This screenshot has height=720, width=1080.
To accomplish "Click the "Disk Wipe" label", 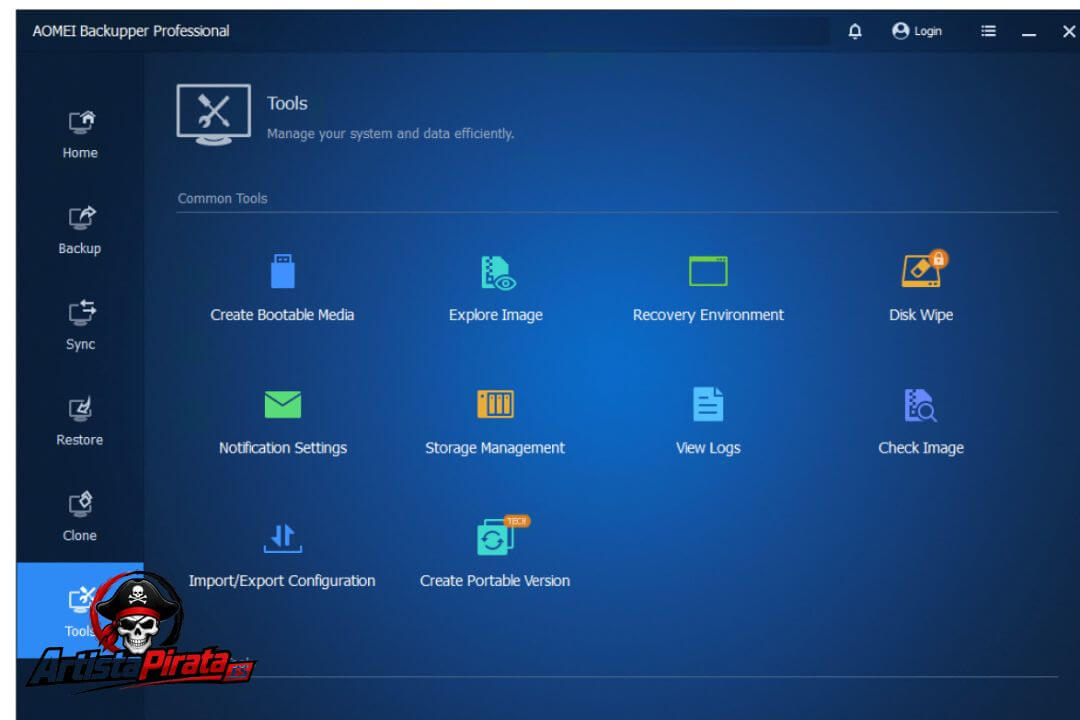I will [x=921, y=315].
